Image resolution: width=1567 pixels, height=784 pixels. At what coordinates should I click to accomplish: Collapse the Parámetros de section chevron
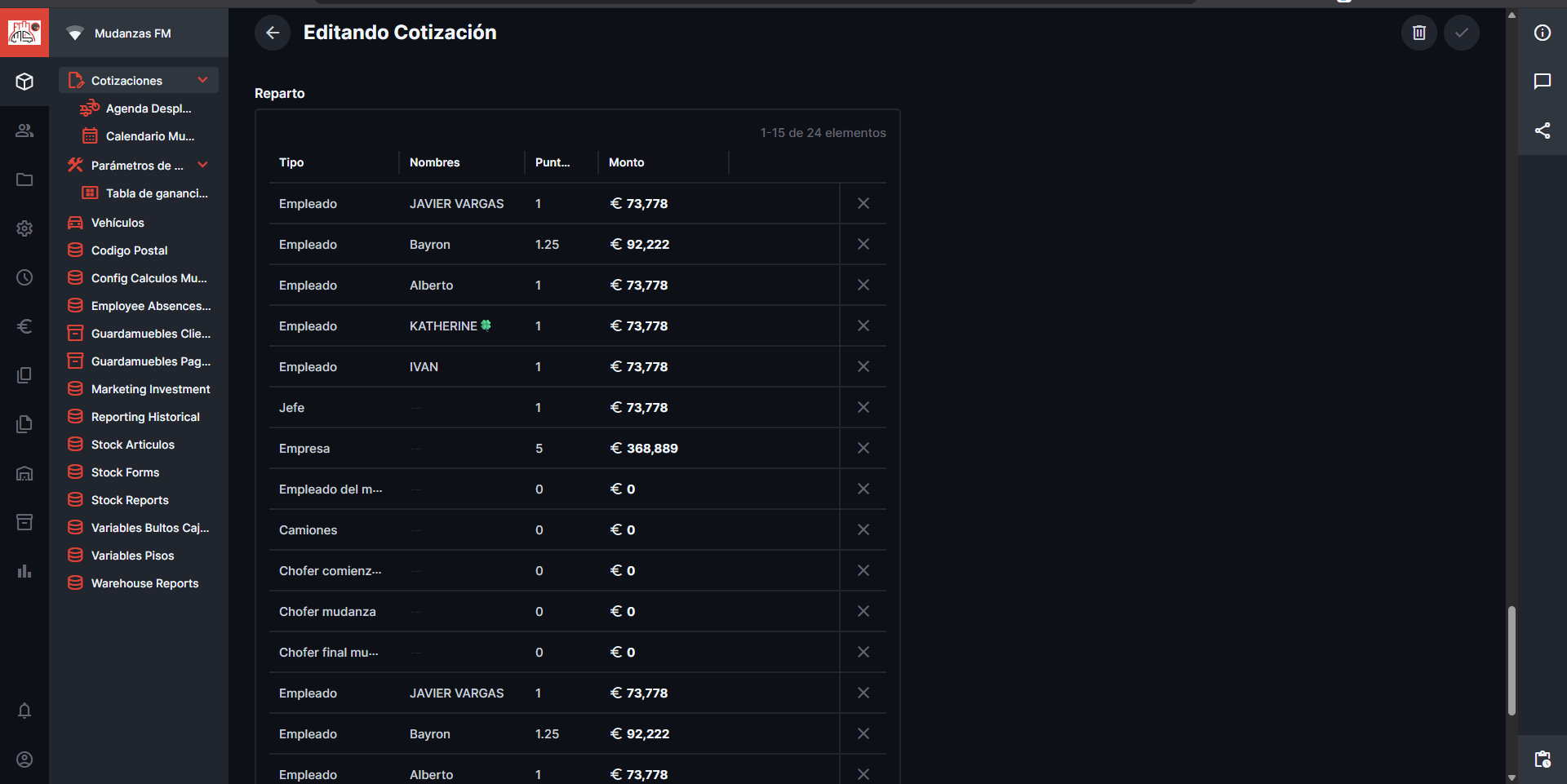pos(202,165)
